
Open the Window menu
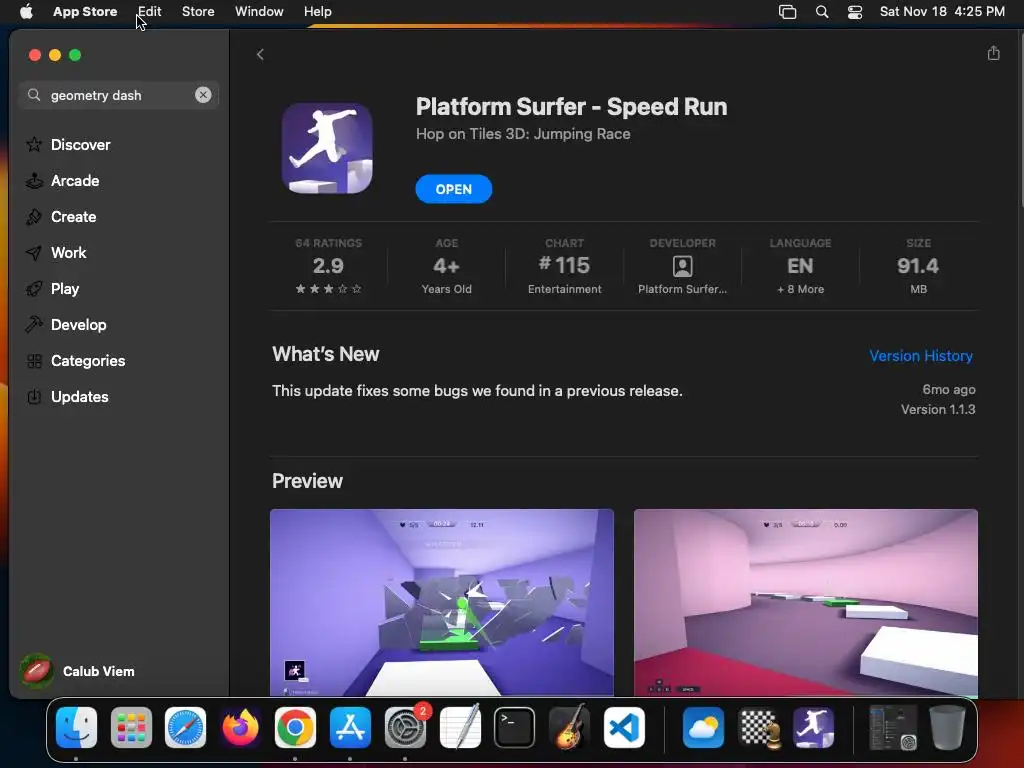point(259,11)
